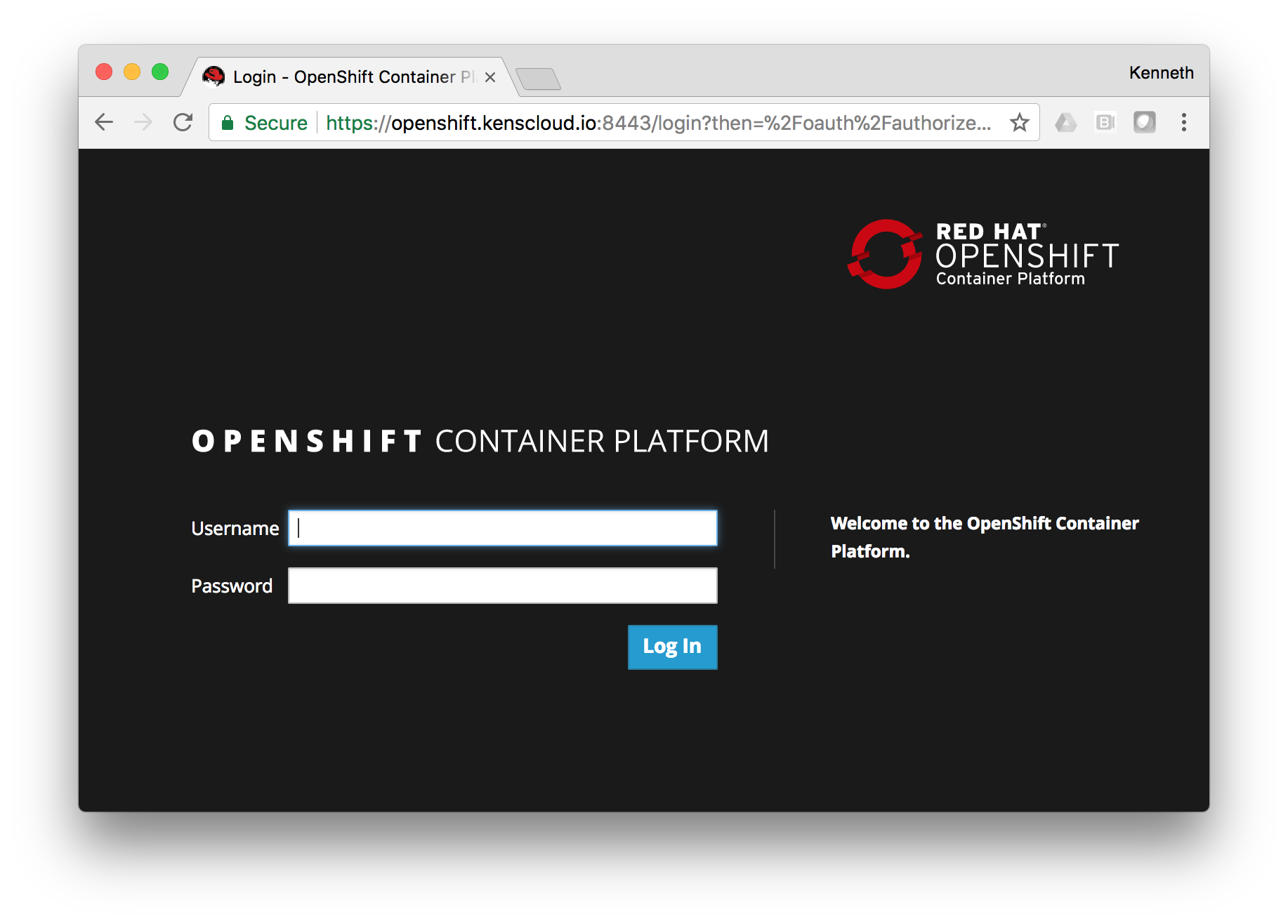This screenshot has height=924, width=1288.
Task: Click into the Password field
Action: click(503, 586)
